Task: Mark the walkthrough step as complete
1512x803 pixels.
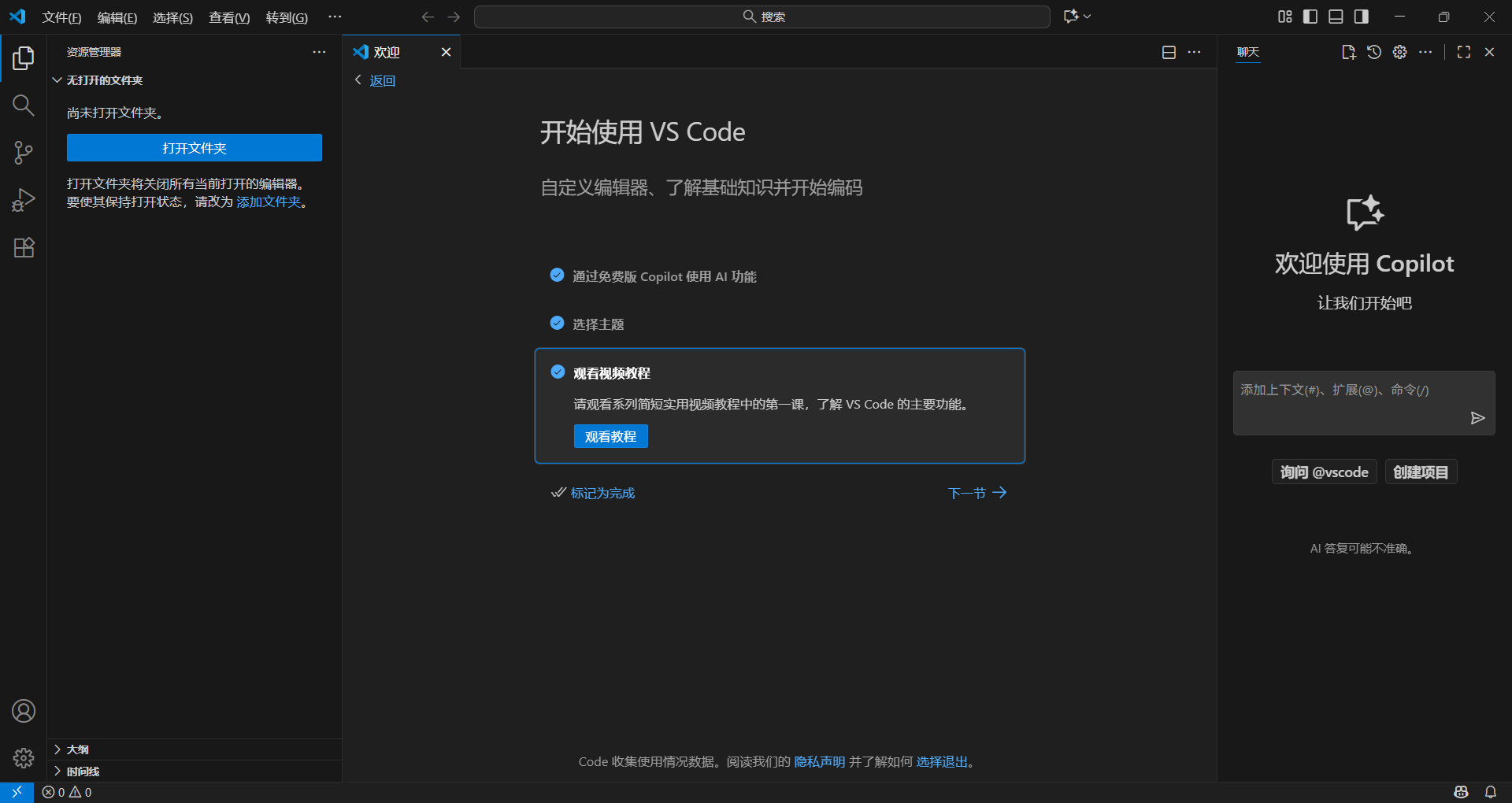Action: (602, 493)
